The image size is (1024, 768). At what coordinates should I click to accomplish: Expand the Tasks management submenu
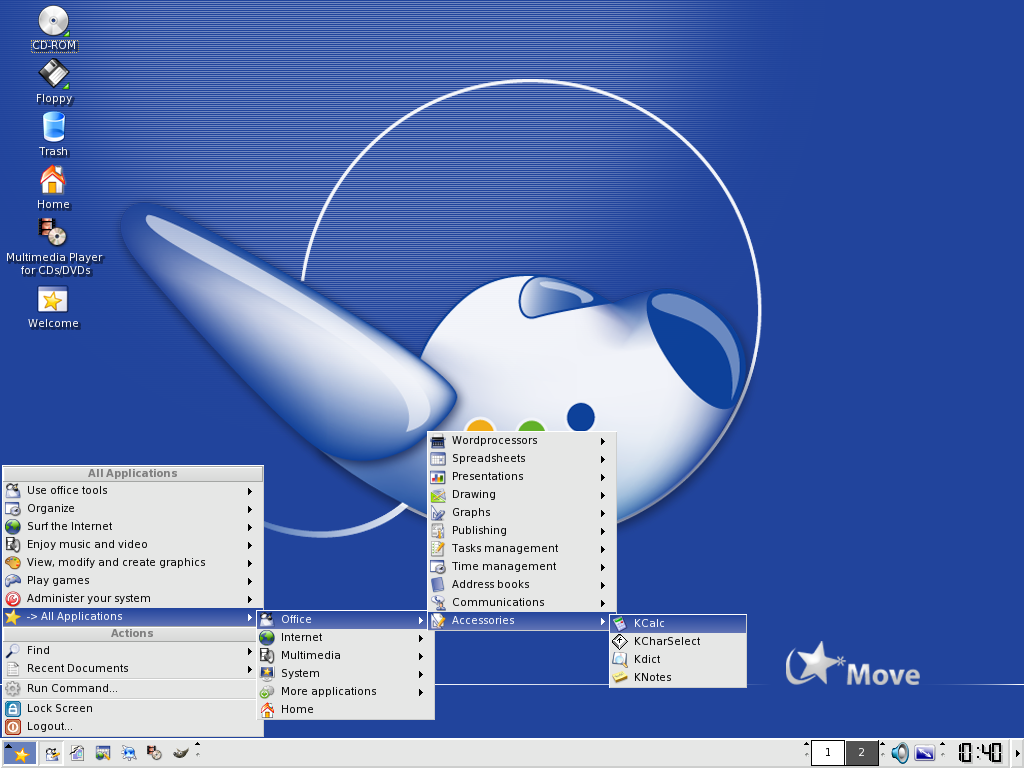click(521, 549)
